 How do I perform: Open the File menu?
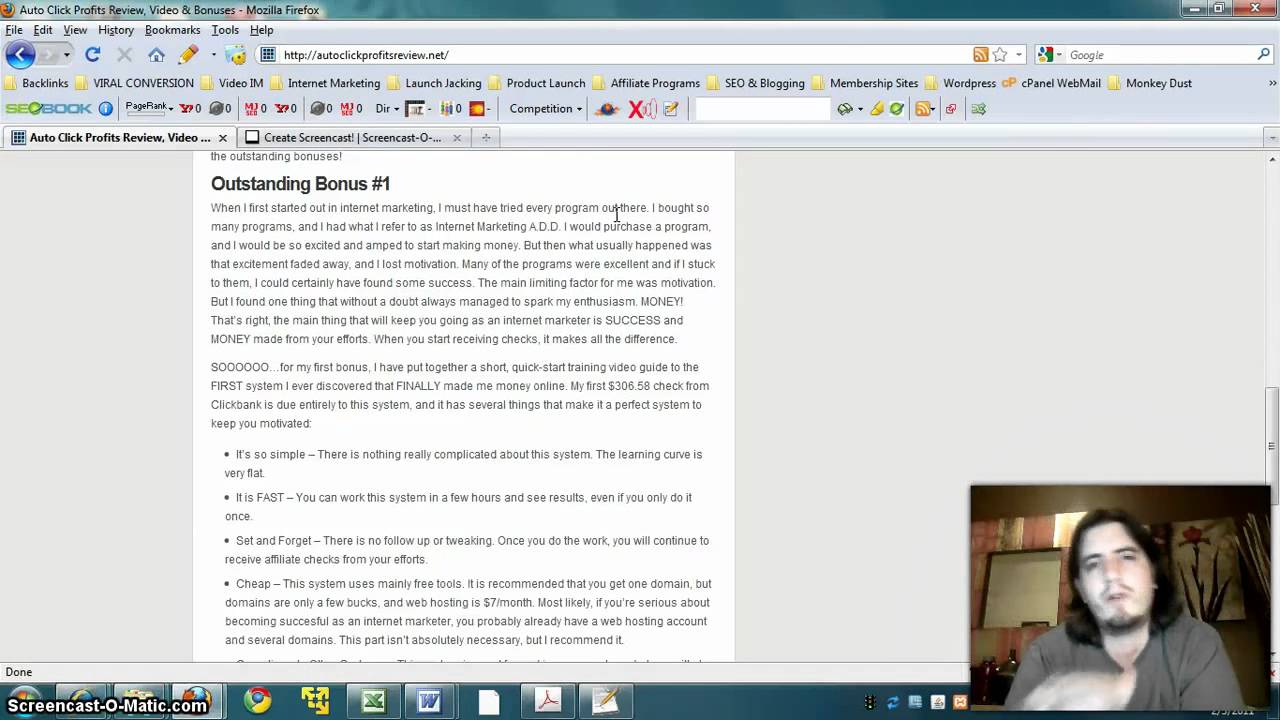click(x=14, y=30)
